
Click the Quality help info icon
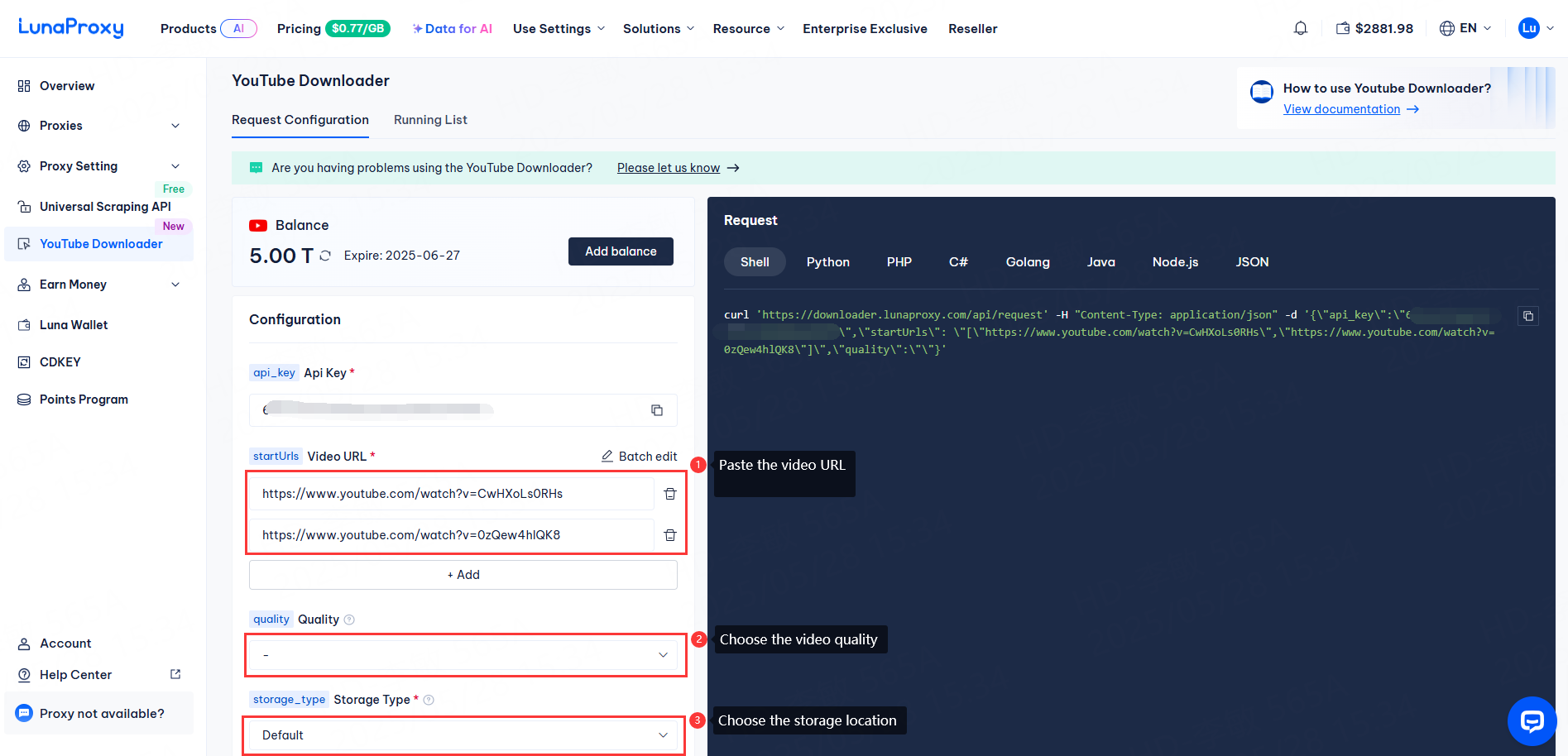coord(349,620)
